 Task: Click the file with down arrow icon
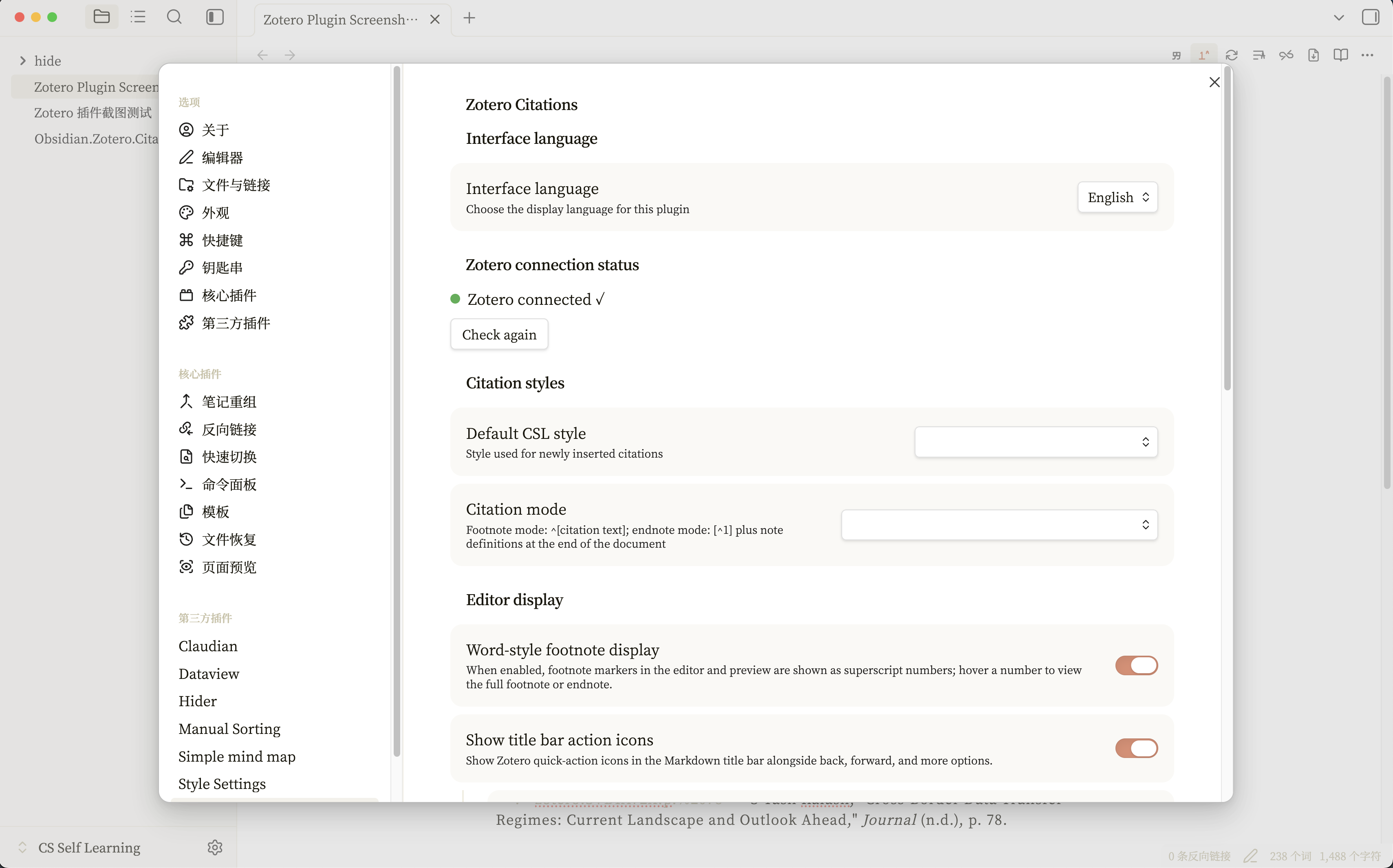point(1313,55)
